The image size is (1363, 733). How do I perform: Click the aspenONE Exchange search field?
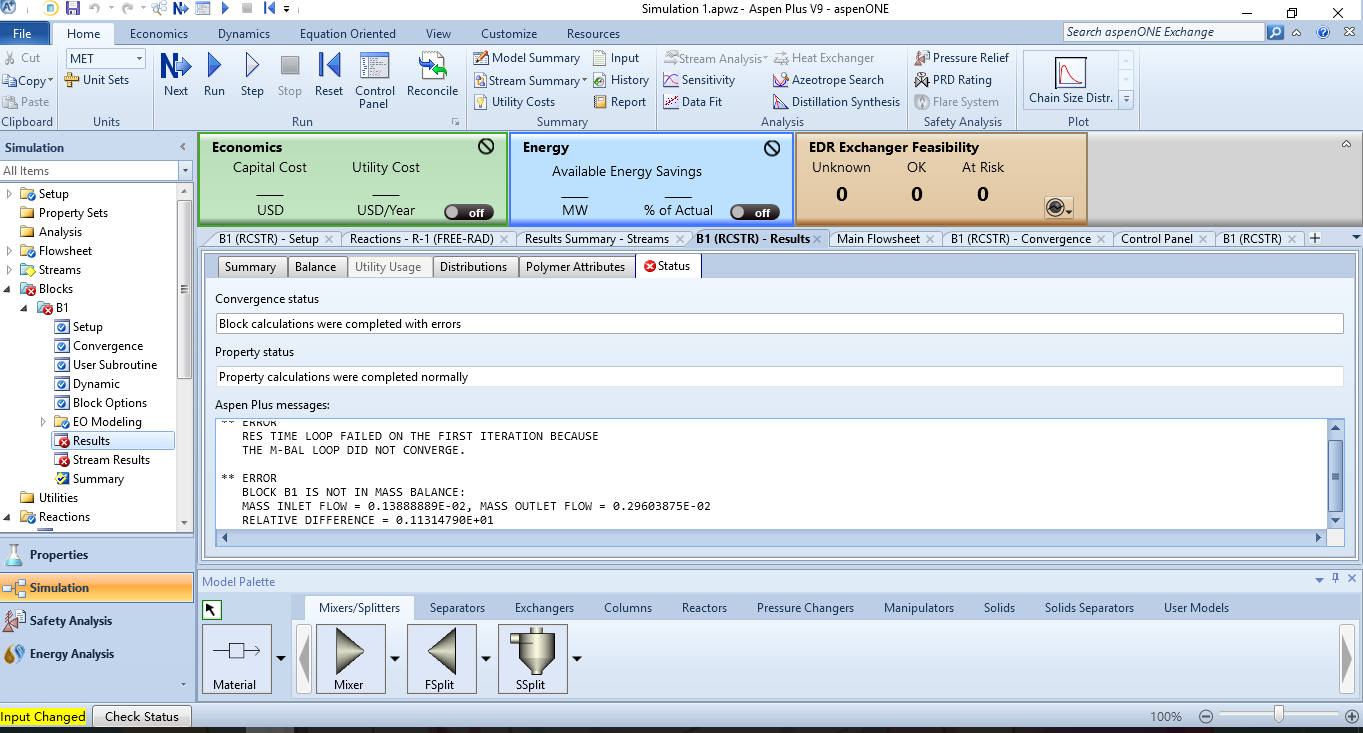(1162, 32)
